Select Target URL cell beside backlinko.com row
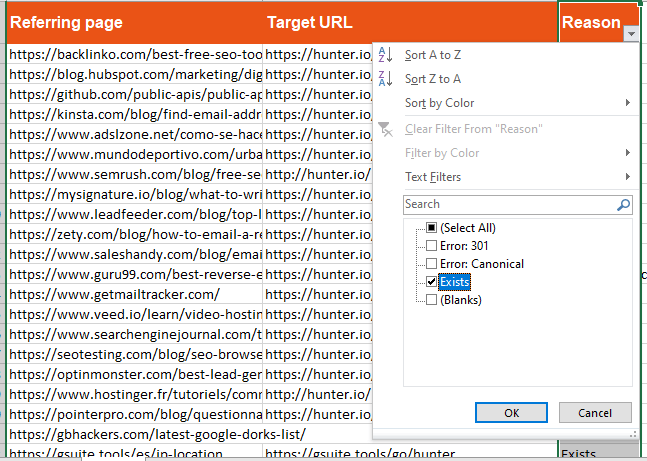Image resolution: width=647 pixels, height=461 pixels. click(318, 54)
